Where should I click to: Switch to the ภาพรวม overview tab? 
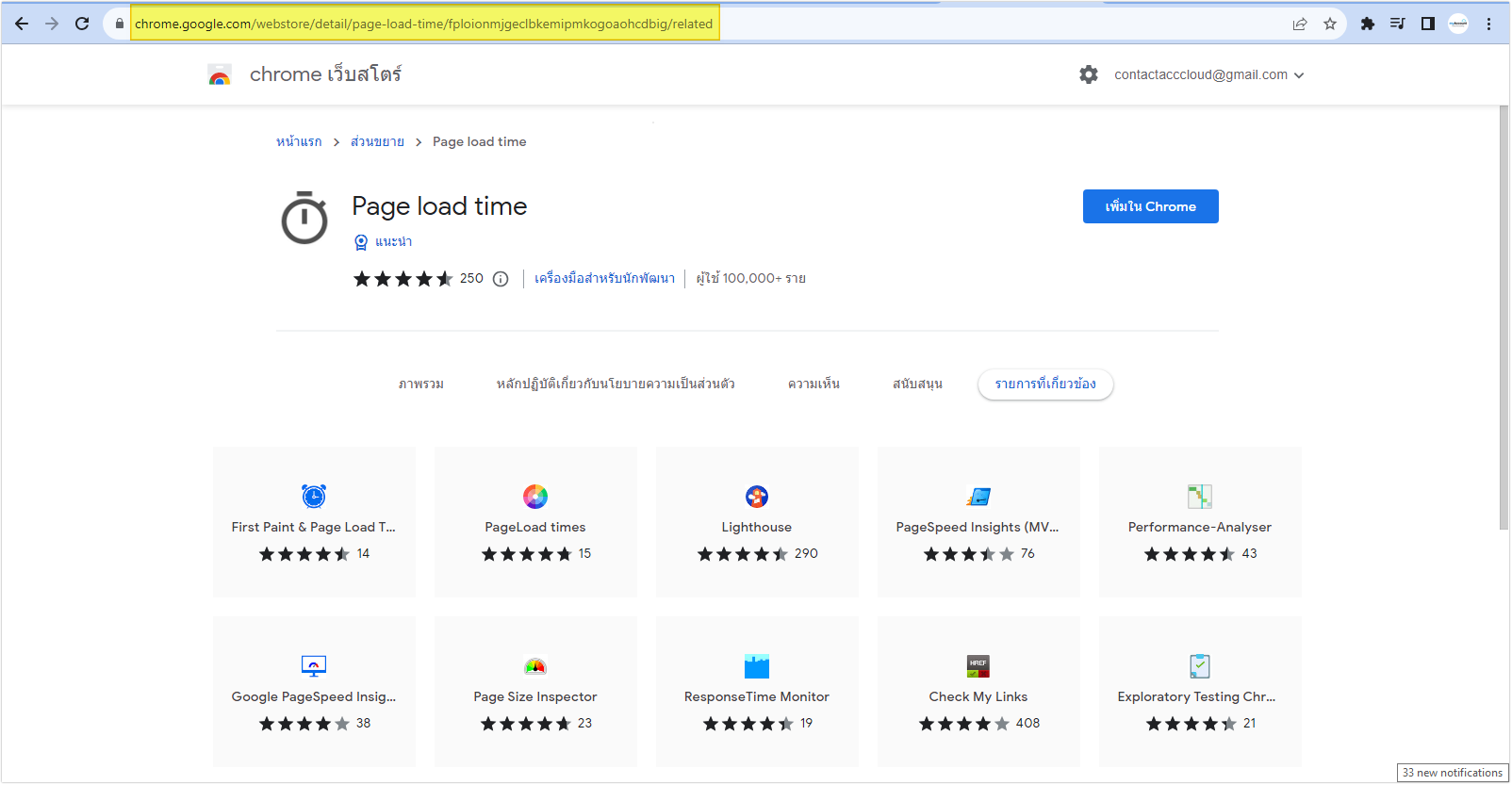coord(421,384)
